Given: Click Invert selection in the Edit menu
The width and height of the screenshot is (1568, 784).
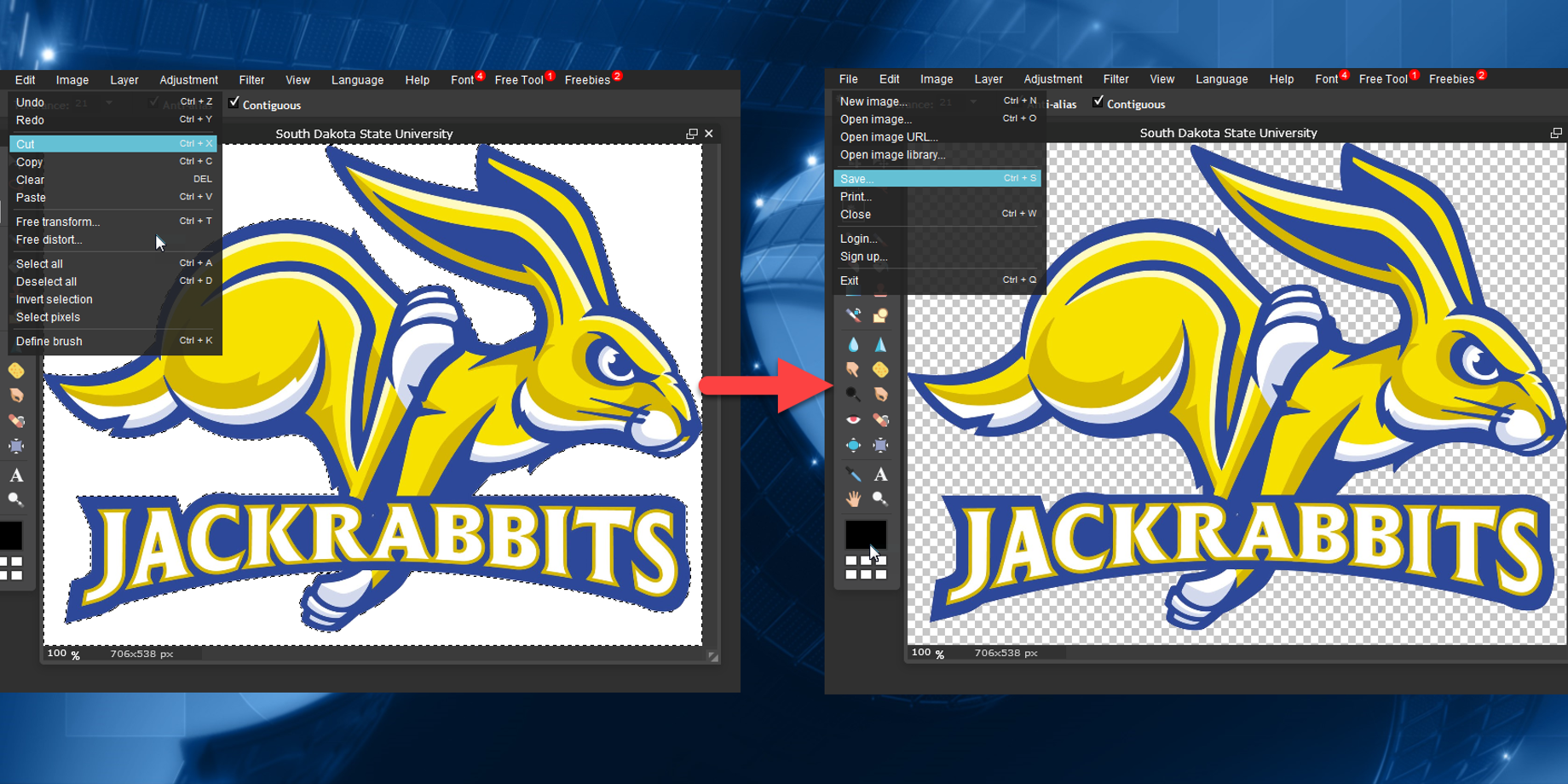Looking at the screenshot, I should click(x=55, y=299).
